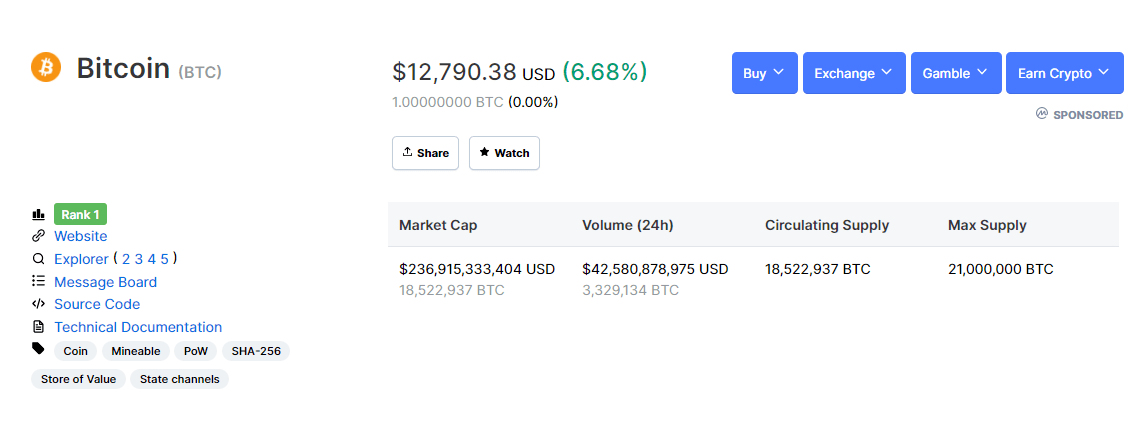Click the SPONSORED label
The height and width of the screenshot is (435, 1144).
1089,115
